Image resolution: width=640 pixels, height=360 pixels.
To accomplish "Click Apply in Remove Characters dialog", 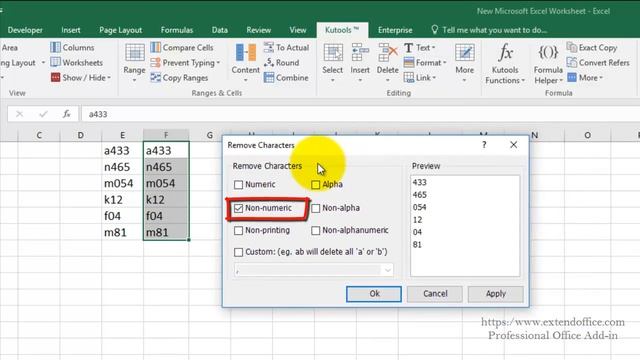I will point(496,294).
